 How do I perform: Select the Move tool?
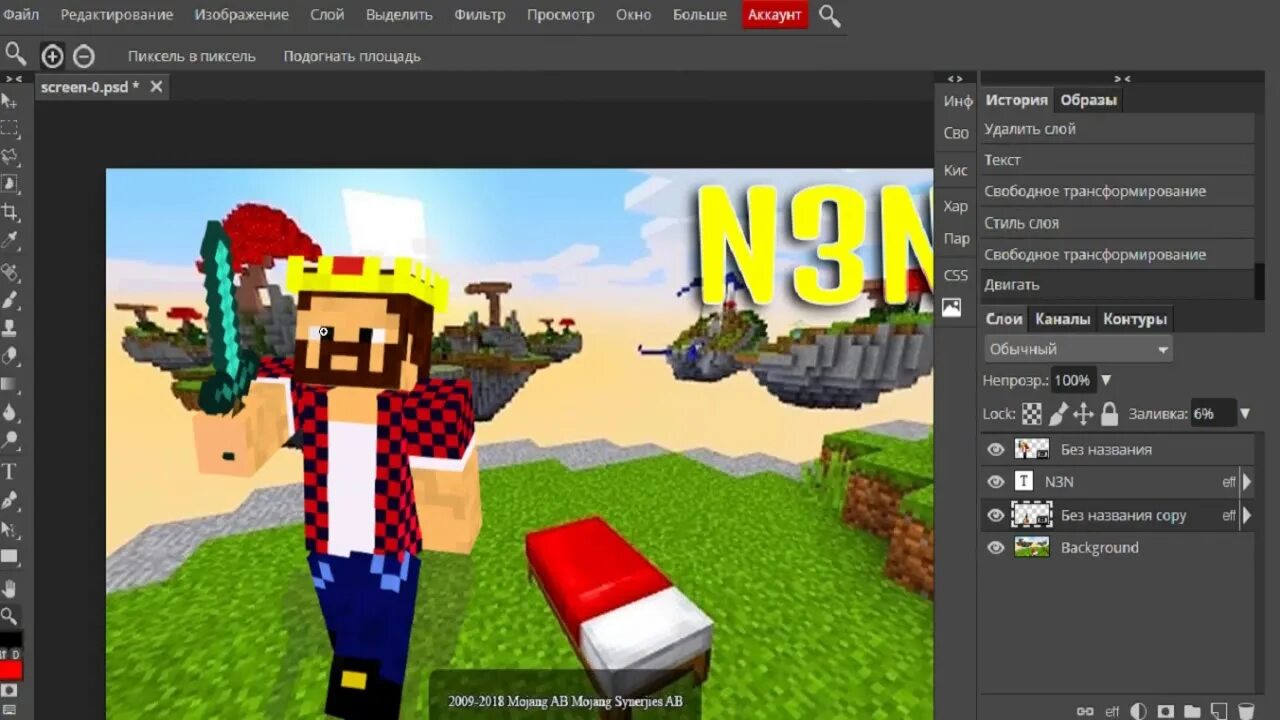click(x=9, y=101)
